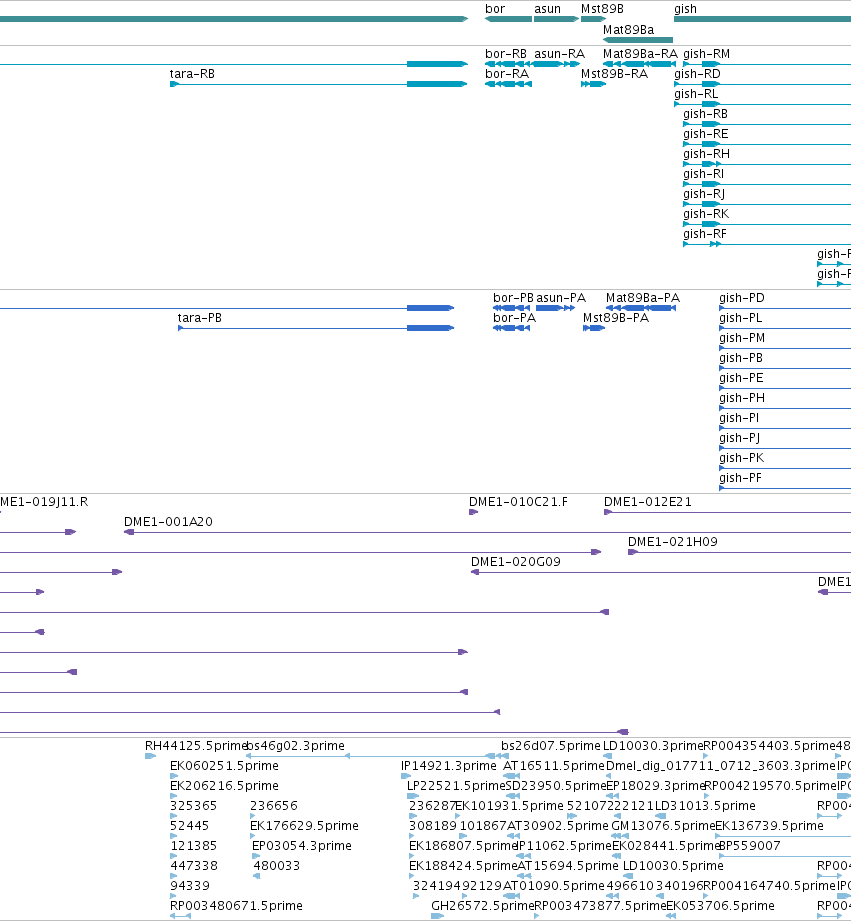The width and height of the screenshot is (851, 921).
Task: Select the DME1-021H09 BAC label
Action: (672, 542)
